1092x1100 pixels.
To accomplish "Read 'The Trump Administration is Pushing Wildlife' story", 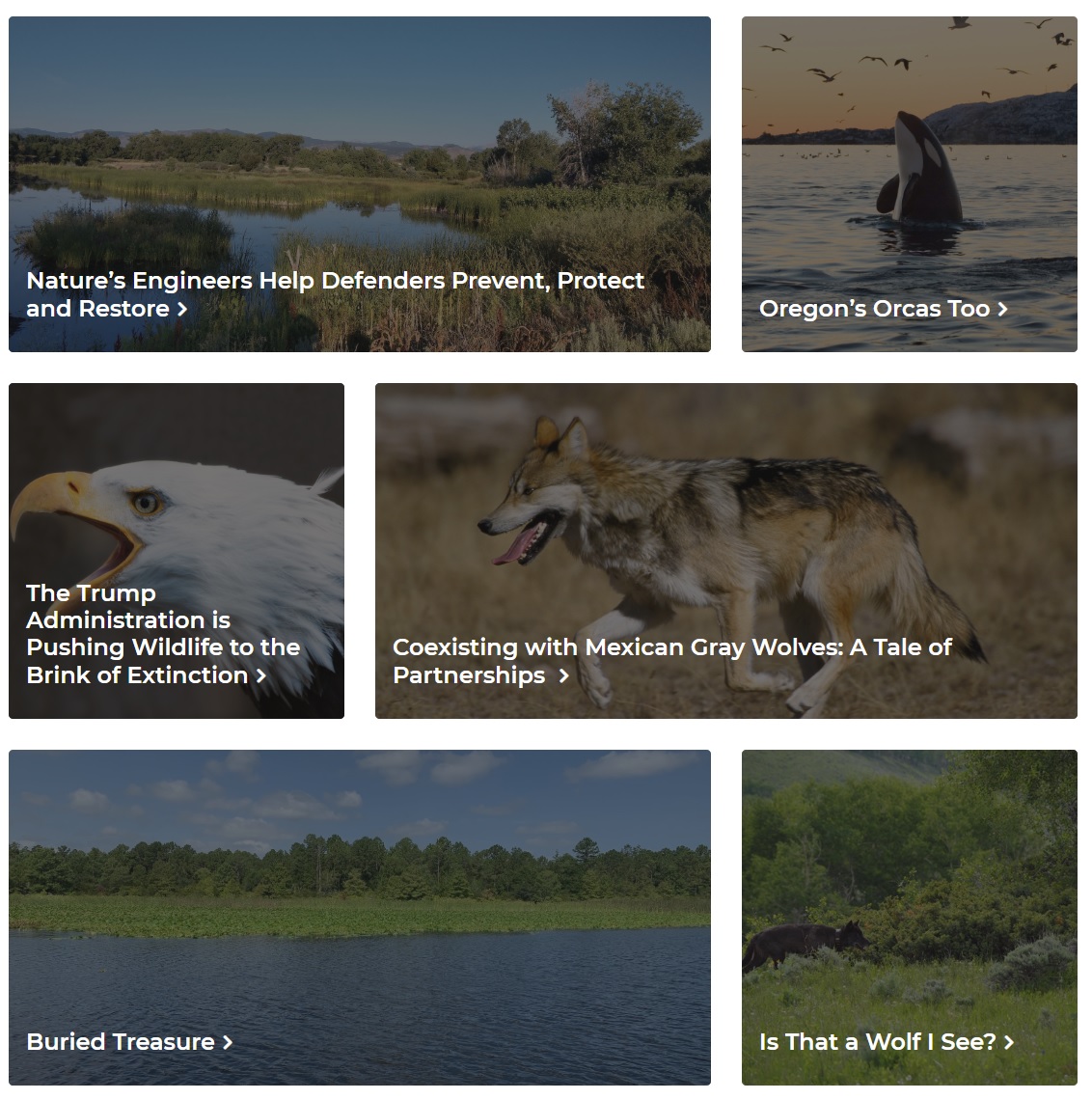I will pos(163,634).
